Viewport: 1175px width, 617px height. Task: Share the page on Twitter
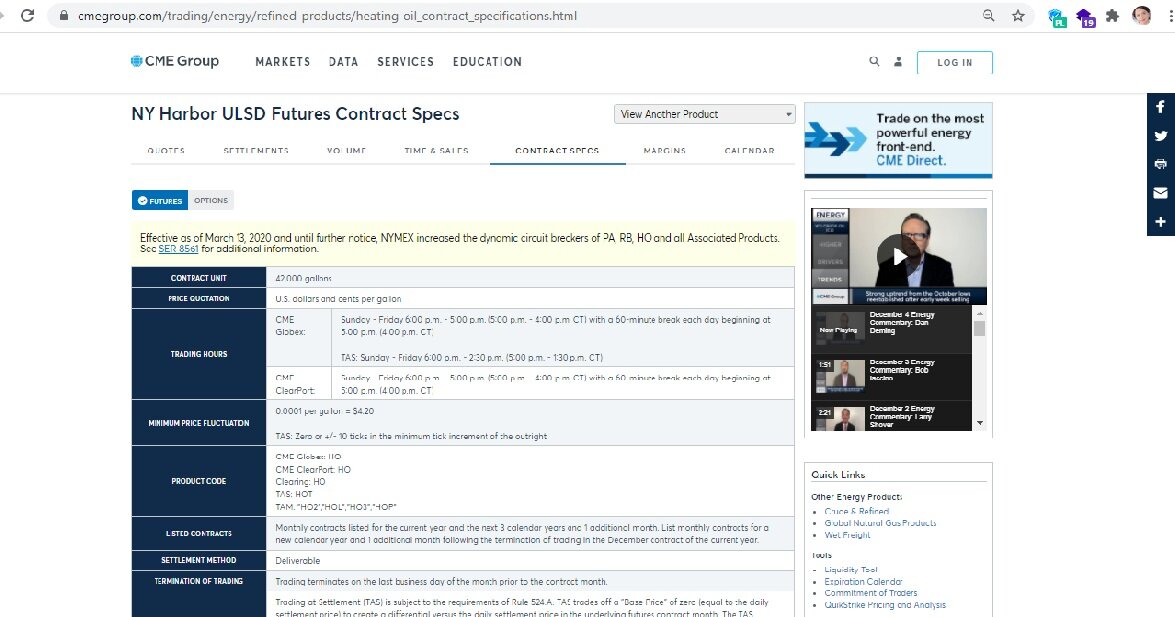(1160, 136)
